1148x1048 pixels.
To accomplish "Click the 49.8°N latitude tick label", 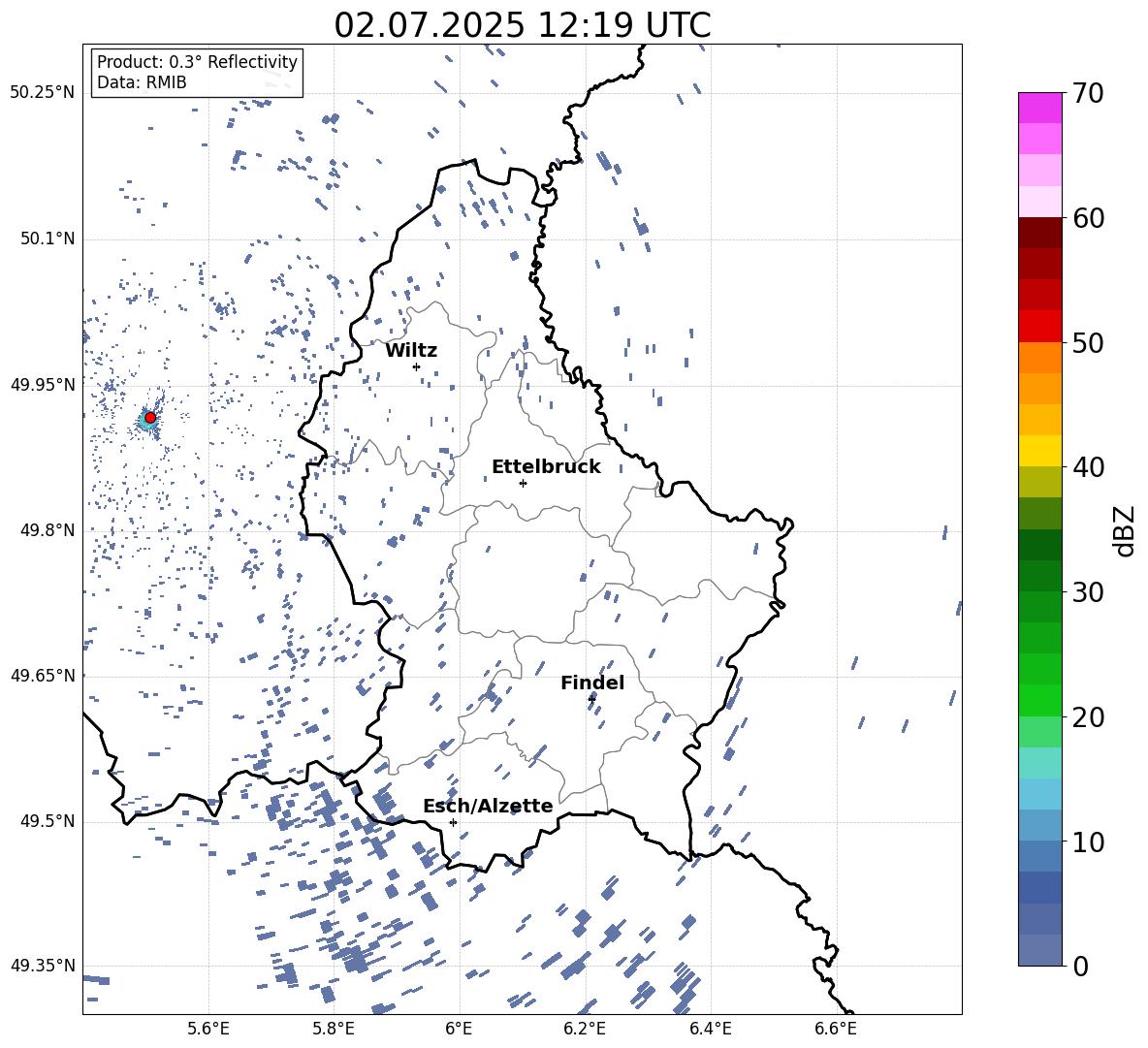I will 48,530.
